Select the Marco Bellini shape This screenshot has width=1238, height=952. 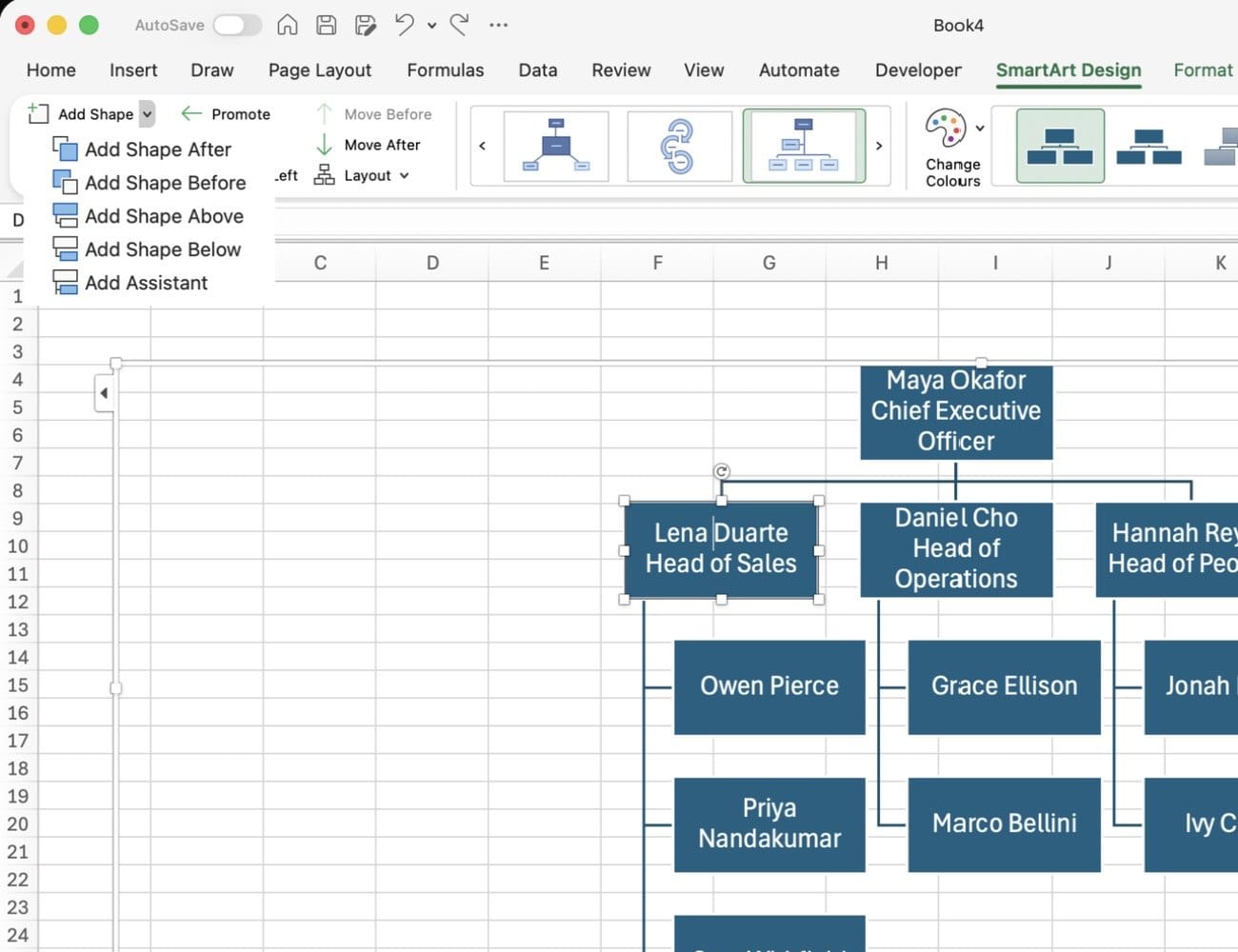pyautogui.click(x=1004, y=823)
